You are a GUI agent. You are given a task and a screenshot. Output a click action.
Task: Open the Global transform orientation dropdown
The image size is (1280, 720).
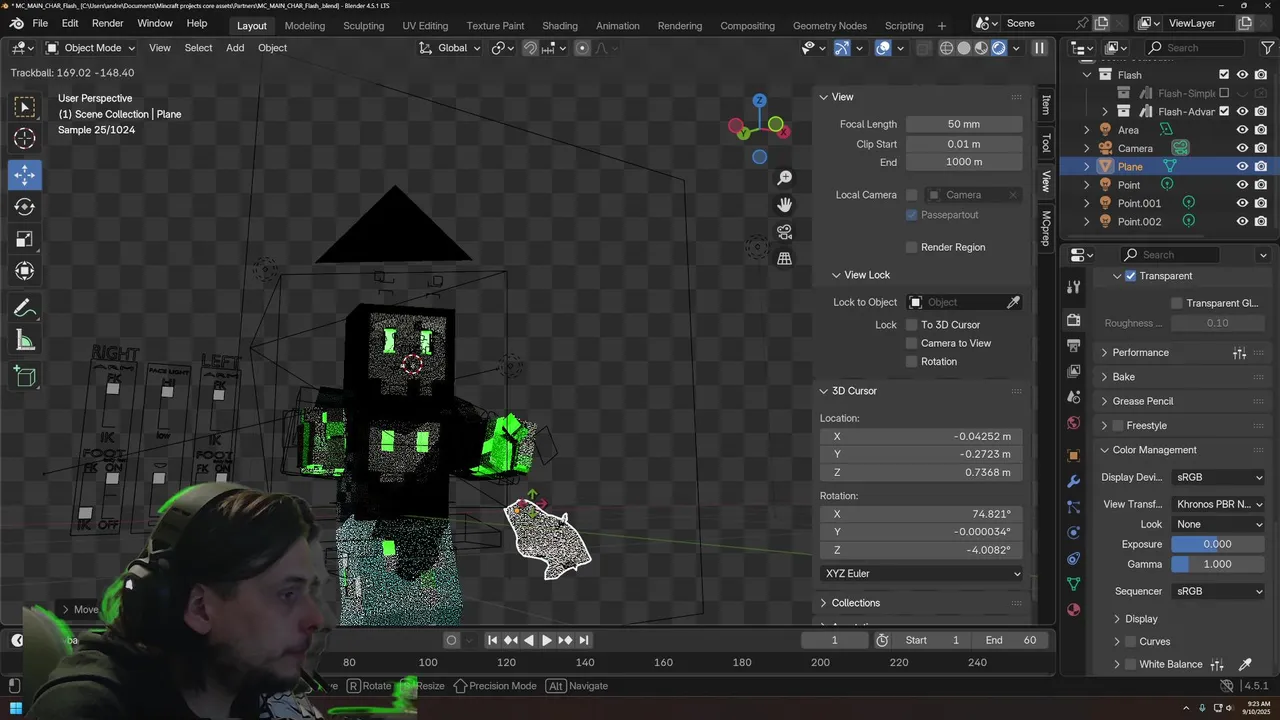(x=450, y=48)
